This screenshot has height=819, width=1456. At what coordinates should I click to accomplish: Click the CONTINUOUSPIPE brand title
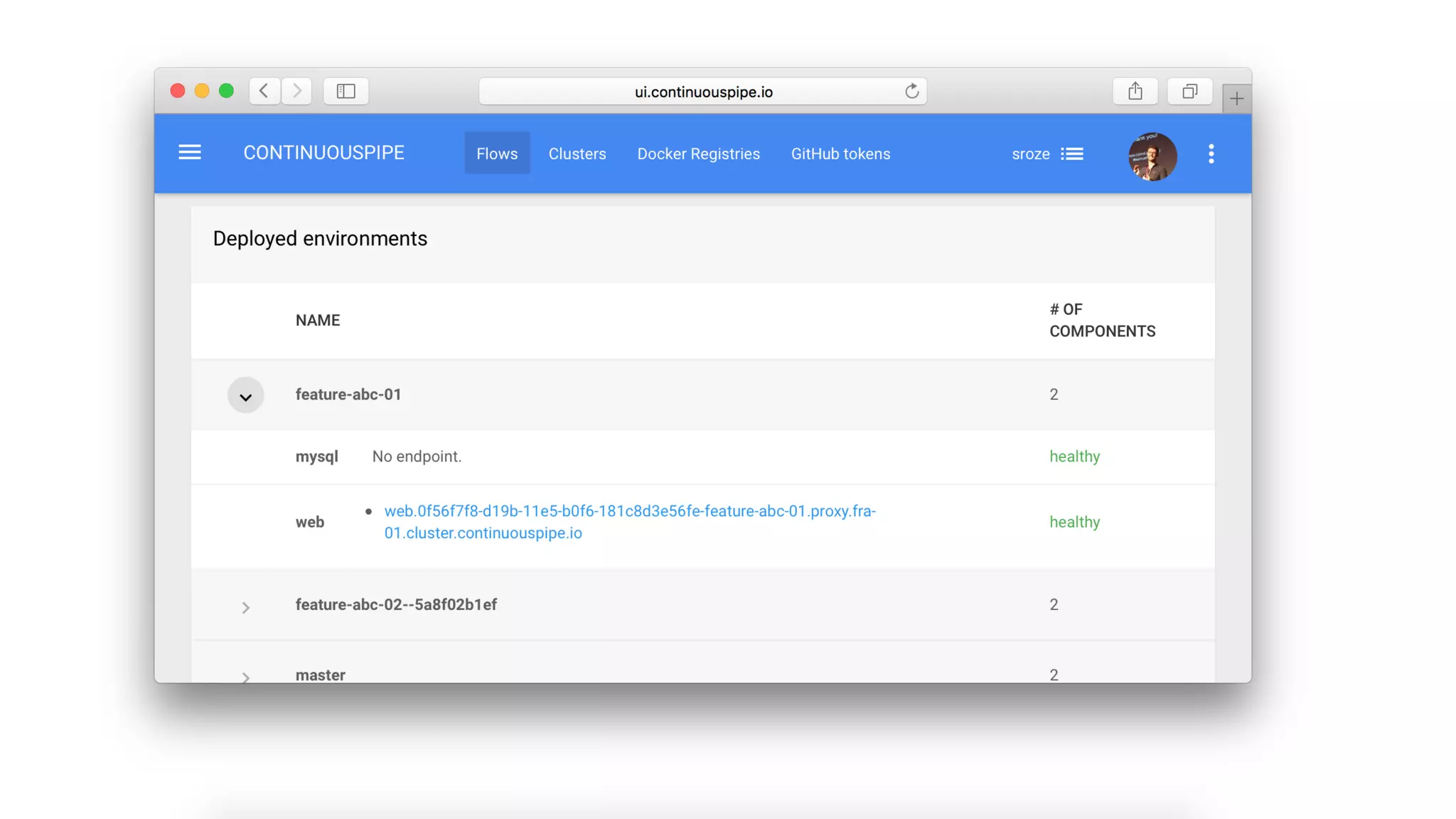click(x=323, y=153)
